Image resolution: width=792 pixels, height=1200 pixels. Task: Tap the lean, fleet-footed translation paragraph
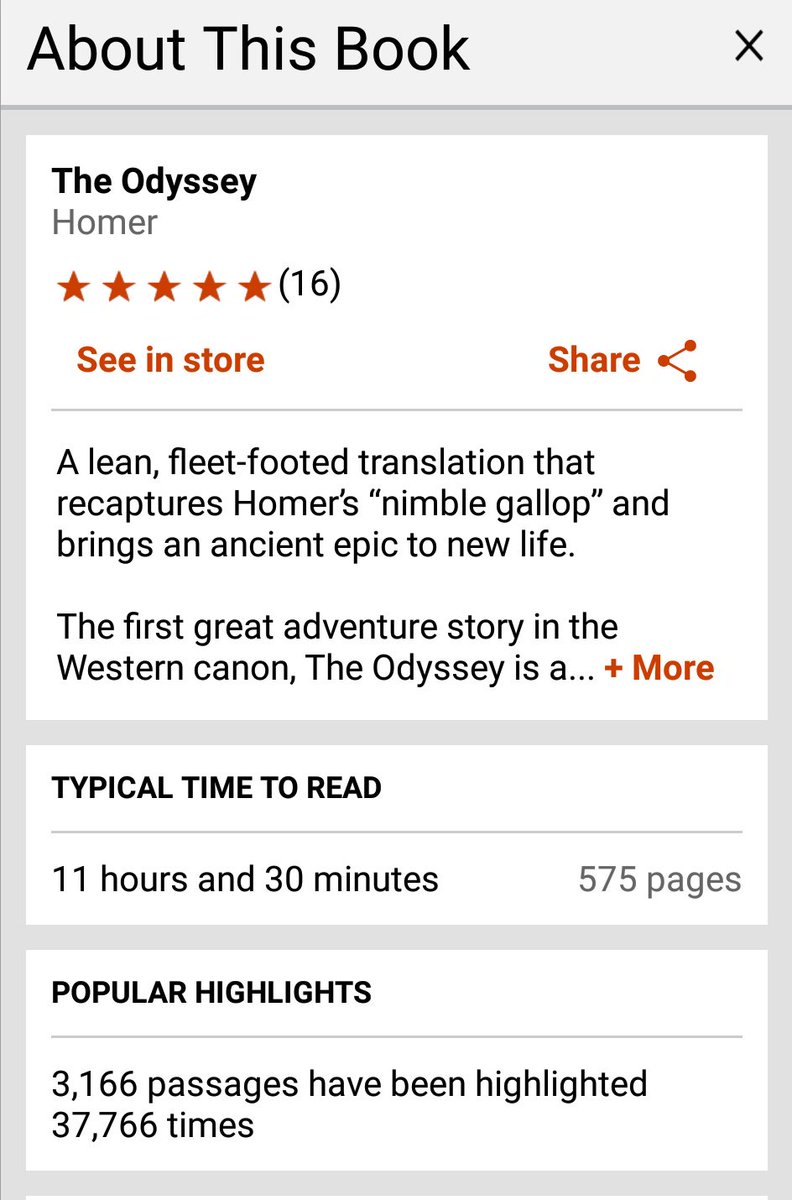(x=360, y=506)
